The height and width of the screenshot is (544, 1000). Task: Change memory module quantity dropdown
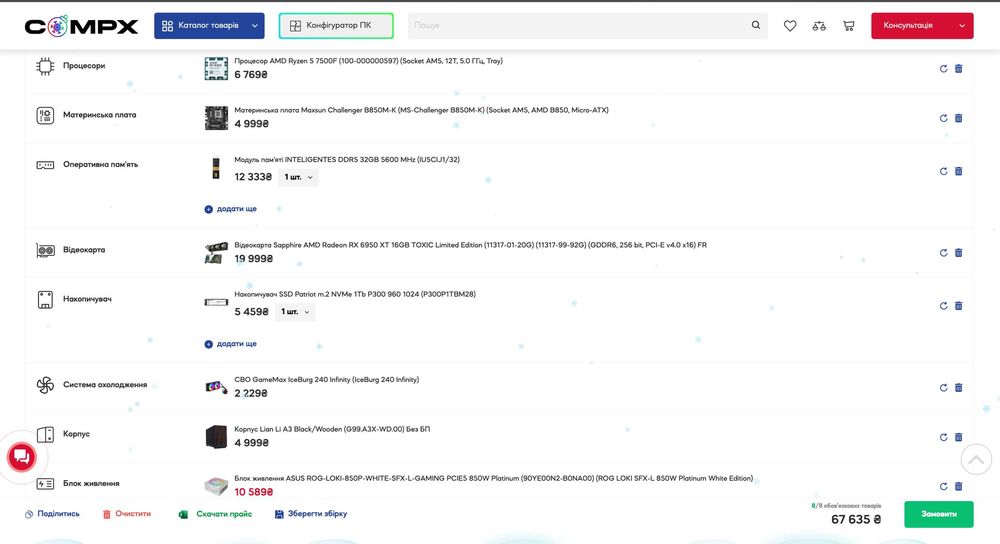tap(298, 177)
